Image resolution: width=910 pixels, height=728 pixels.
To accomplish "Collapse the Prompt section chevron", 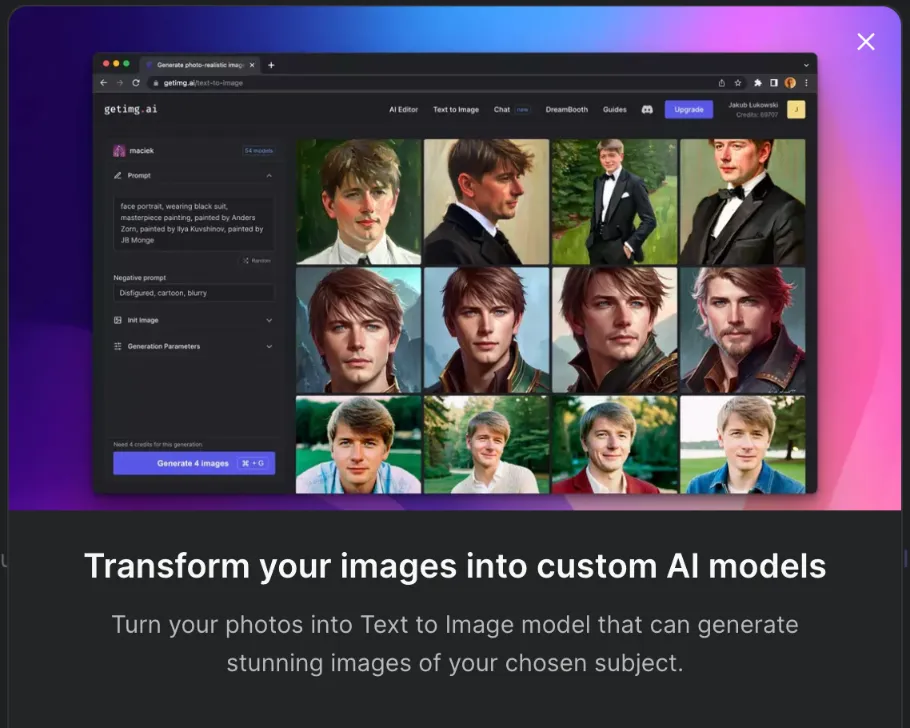I will [269, 176].
